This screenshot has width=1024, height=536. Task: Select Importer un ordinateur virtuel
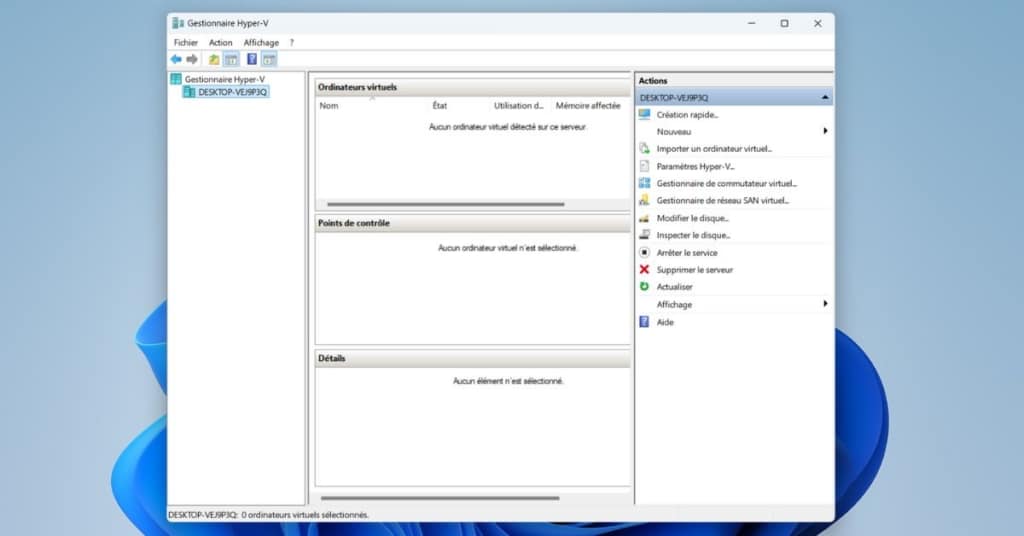click(714, 149)
